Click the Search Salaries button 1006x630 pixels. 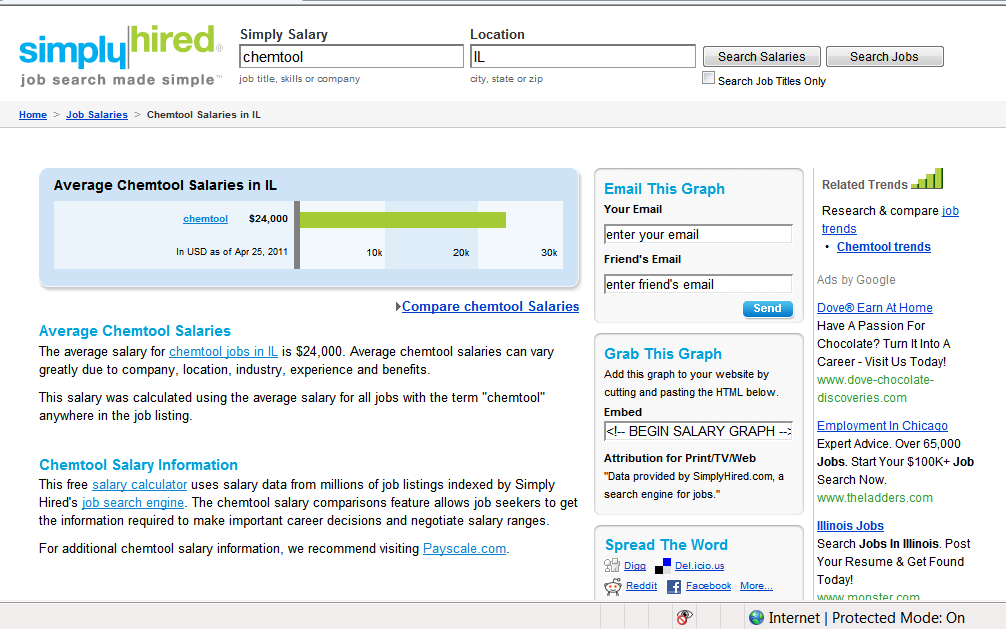pos(762,56)
